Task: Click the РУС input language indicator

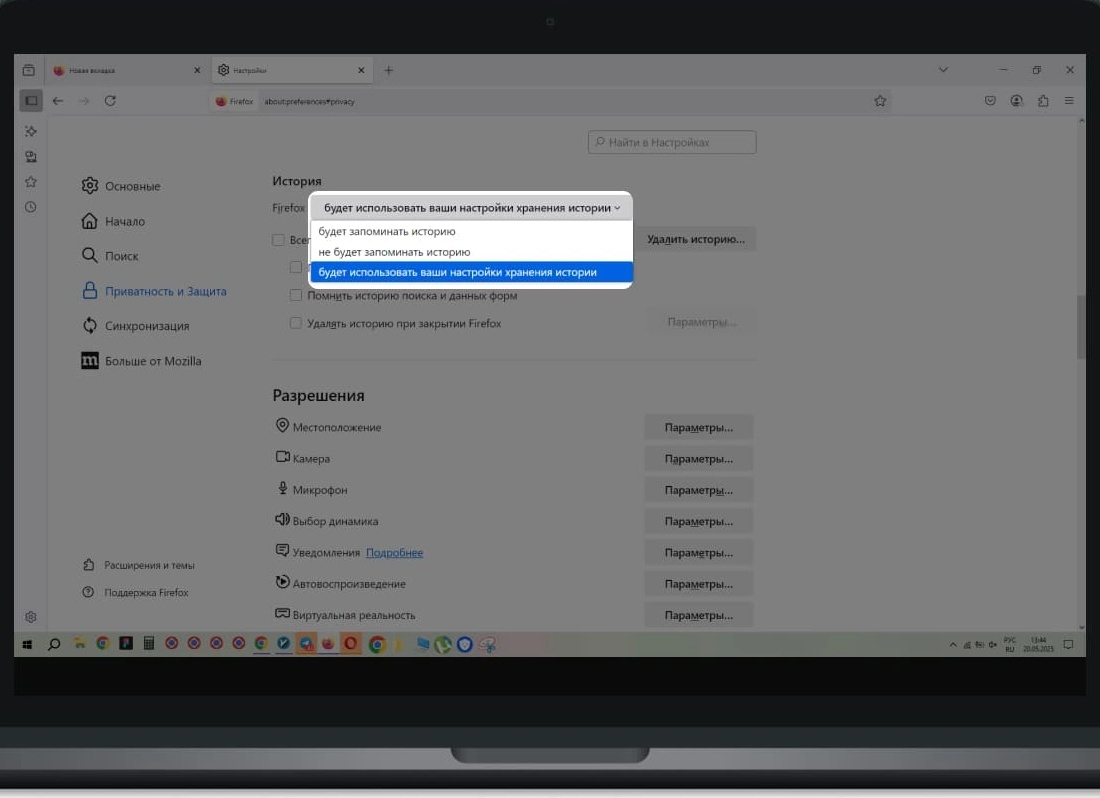Action: click(1010, 644)
